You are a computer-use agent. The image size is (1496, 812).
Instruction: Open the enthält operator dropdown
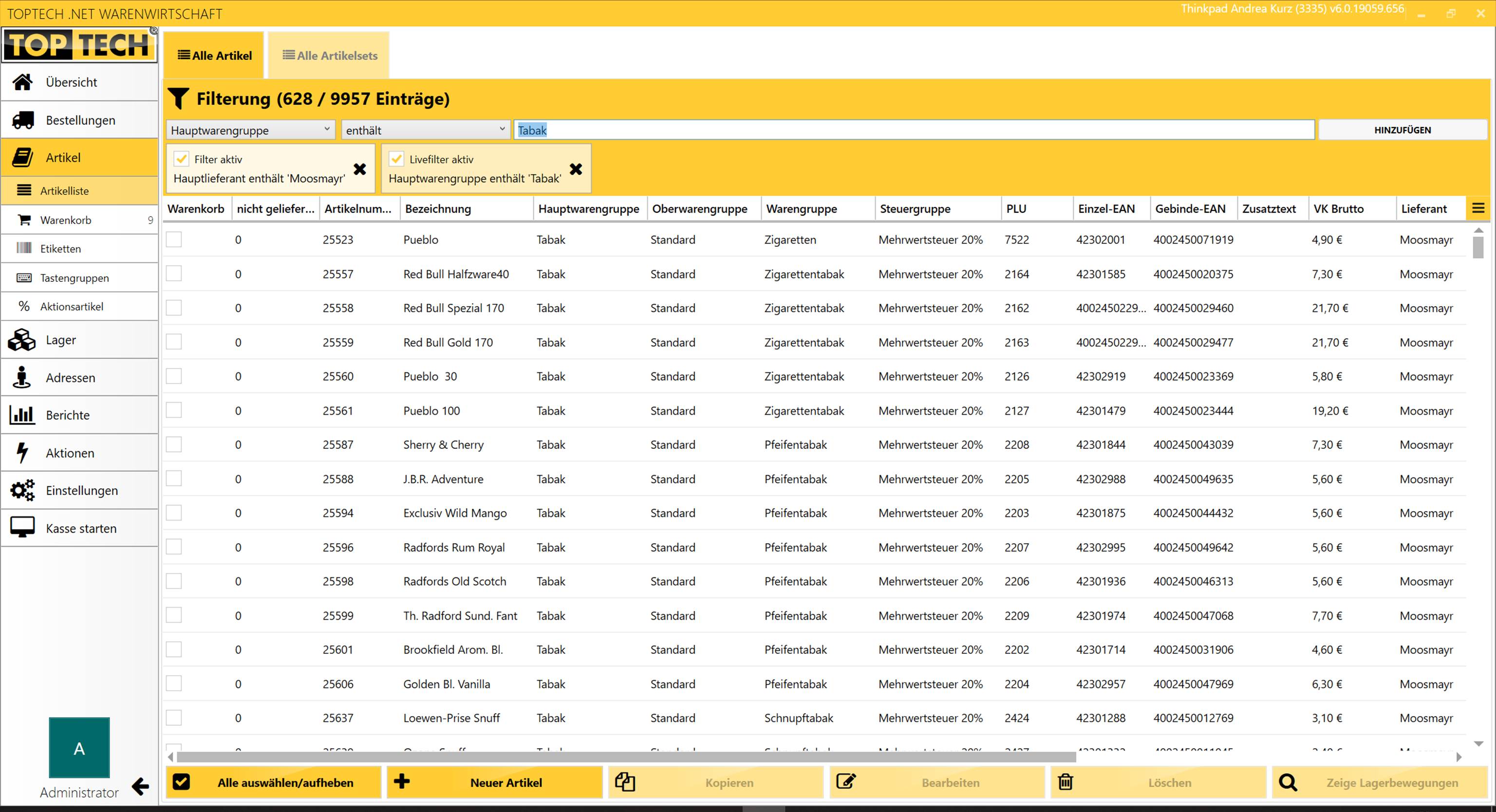426,130
